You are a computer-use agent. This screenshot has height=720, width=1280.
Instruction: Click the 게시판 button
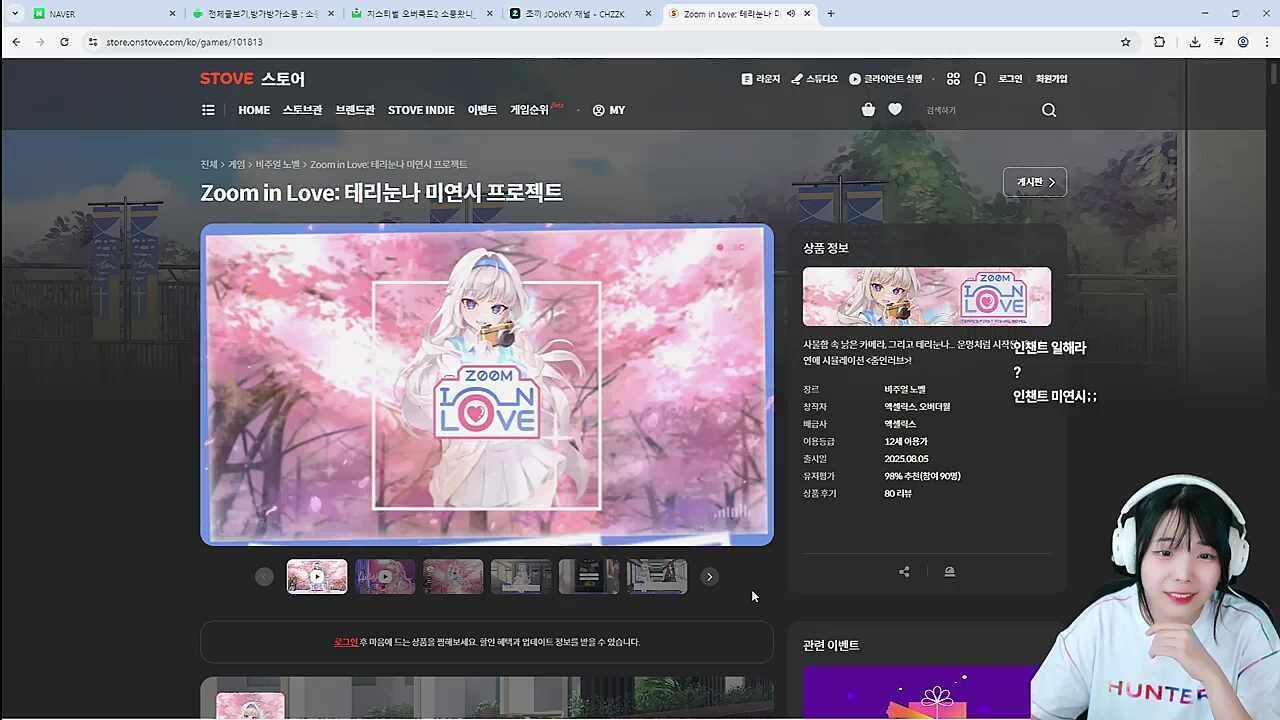(1034, 182)
